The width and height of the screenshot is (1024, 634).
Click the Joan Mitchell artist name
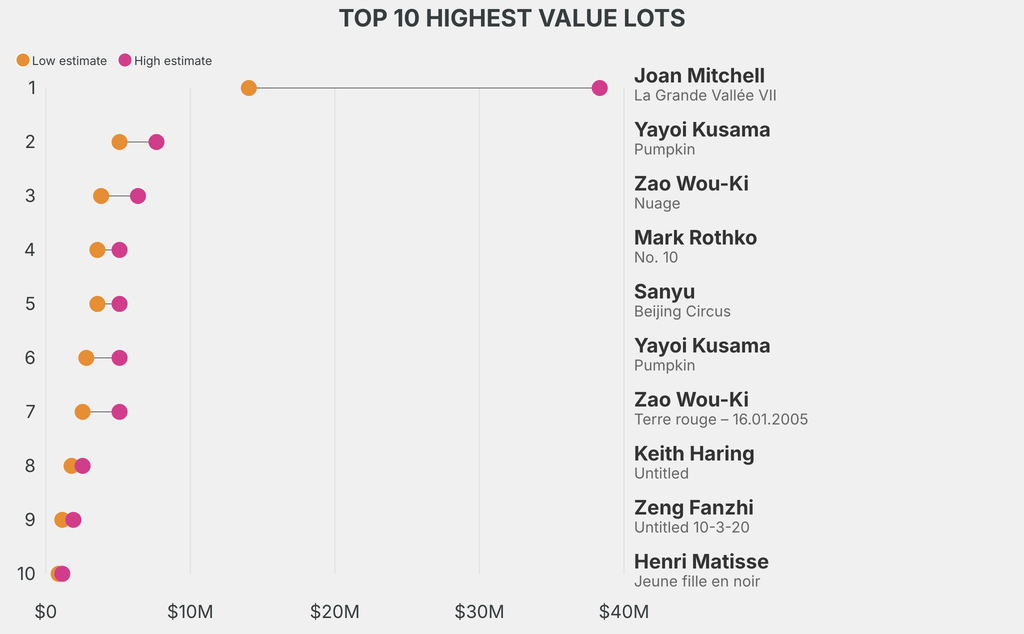(699, 76)
